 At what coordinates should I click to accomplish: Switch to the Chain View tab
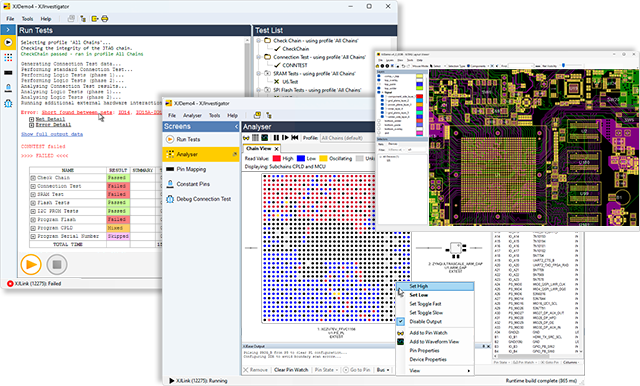tap(258, 149)
